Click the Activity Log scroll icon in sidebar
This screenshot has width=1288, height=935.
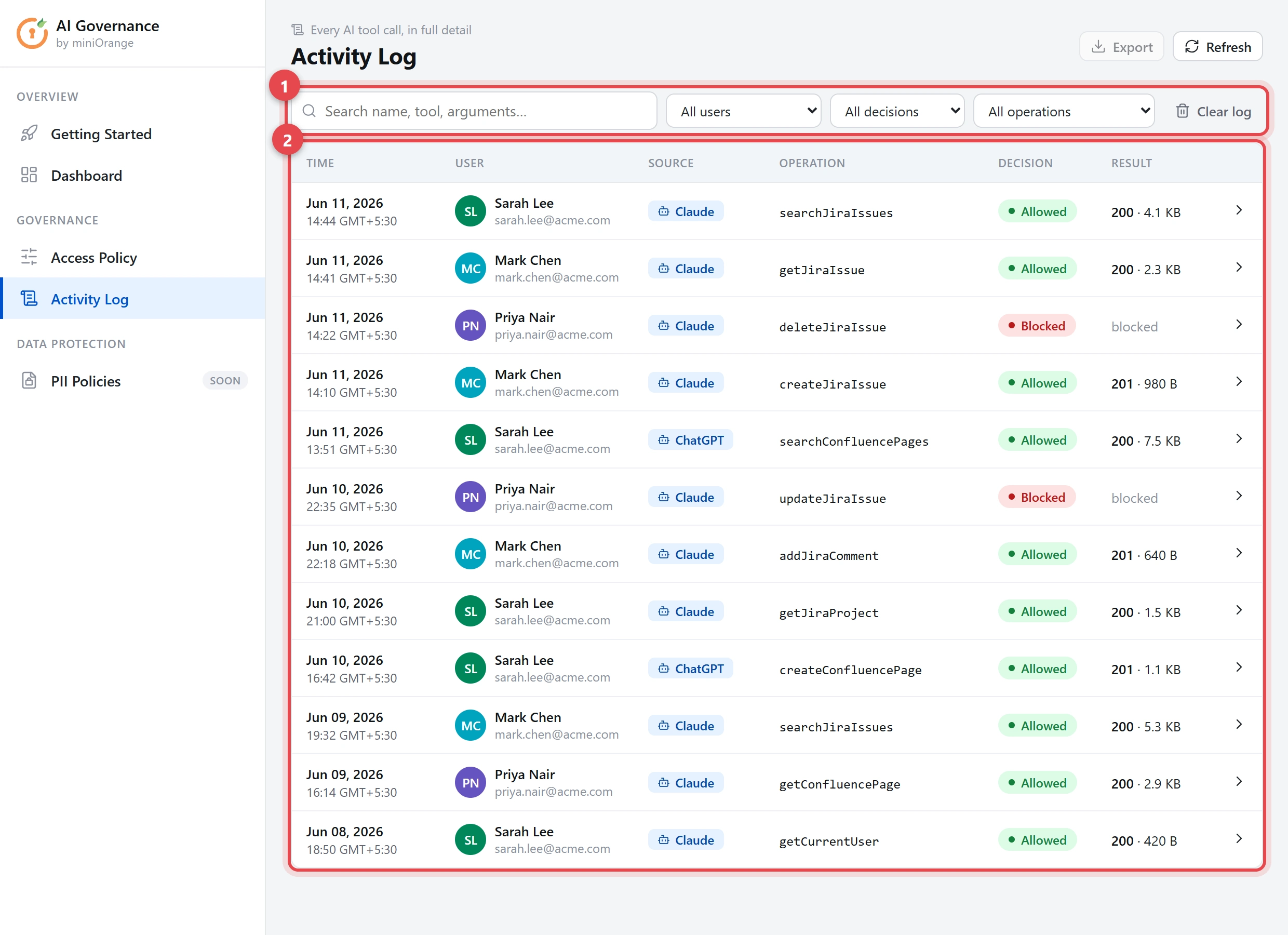tap(29, 299)
